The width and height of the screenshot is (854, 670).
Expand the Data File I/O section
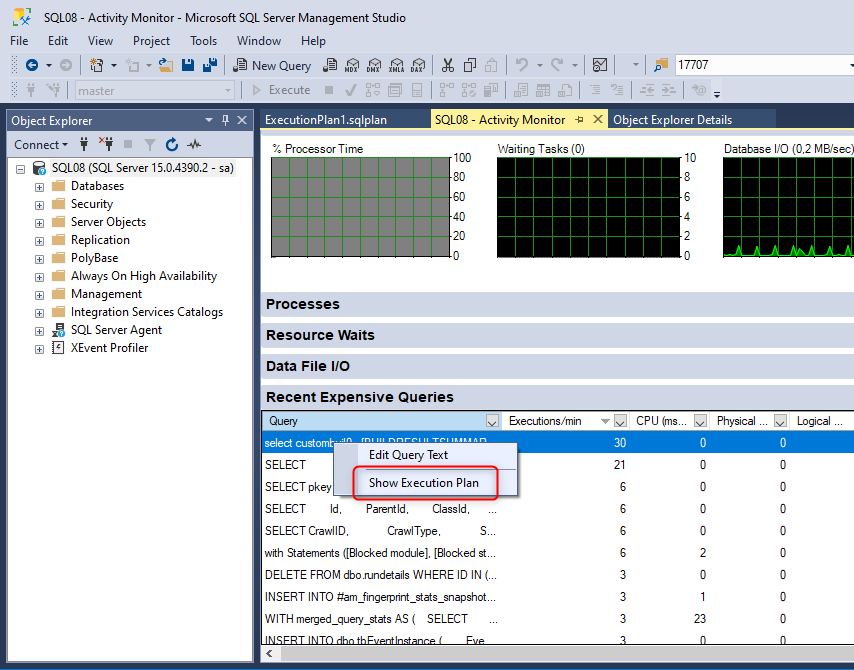tap(558, 366)
